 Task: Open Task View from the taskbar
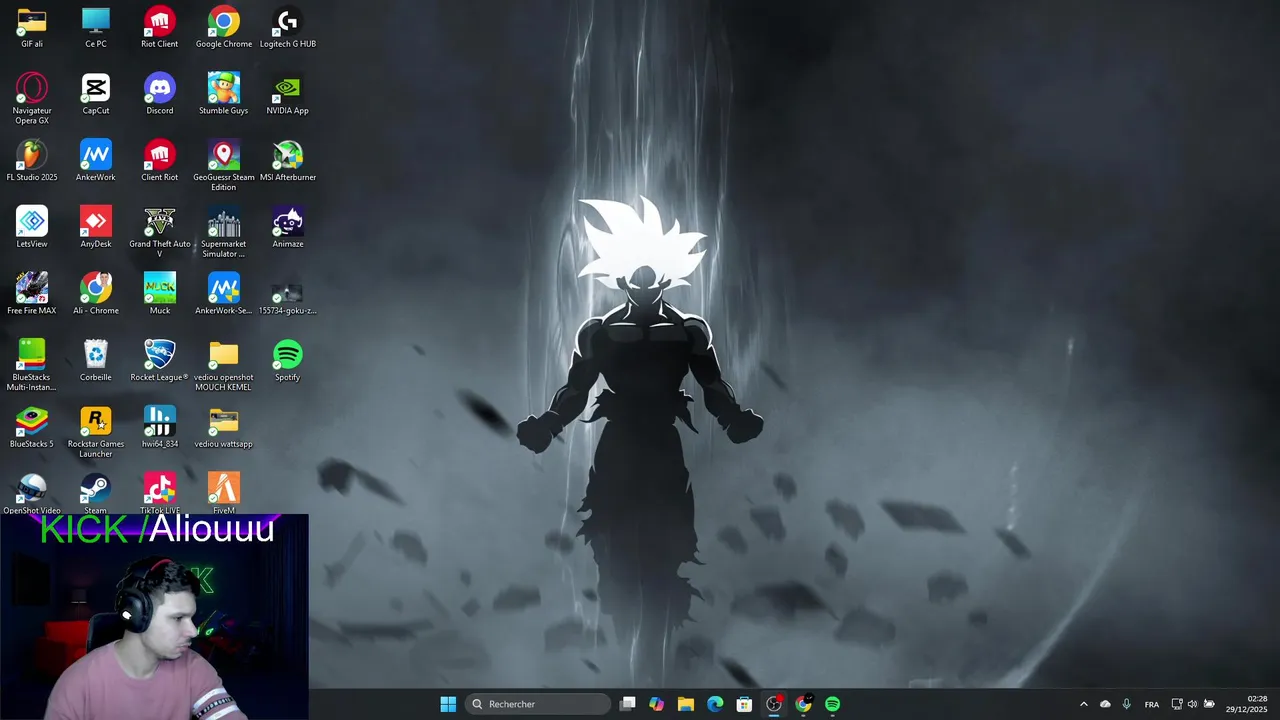tap(628, 704)
